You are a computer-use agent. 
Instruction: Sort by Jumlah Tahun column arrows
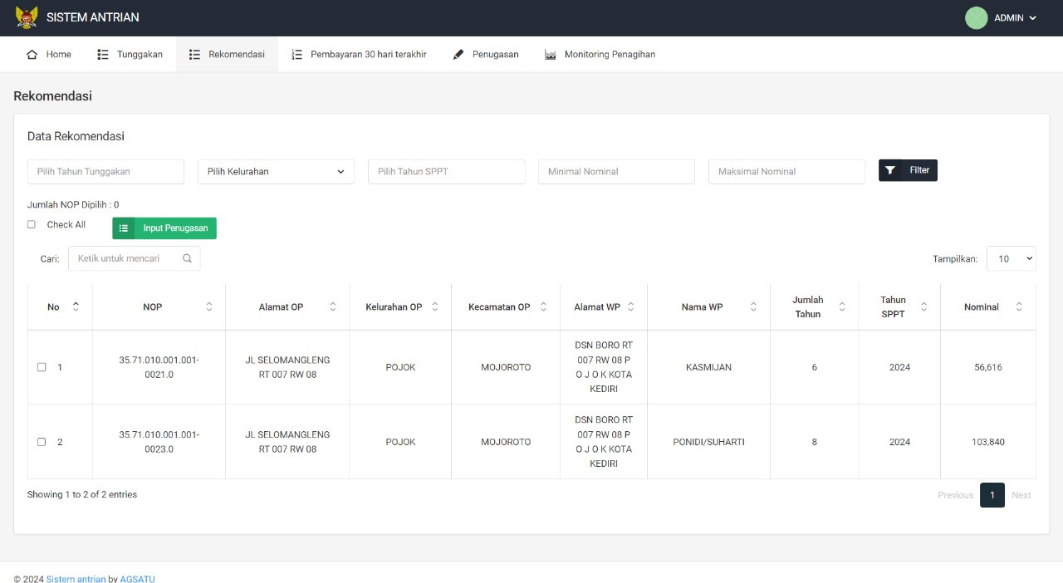842,306
